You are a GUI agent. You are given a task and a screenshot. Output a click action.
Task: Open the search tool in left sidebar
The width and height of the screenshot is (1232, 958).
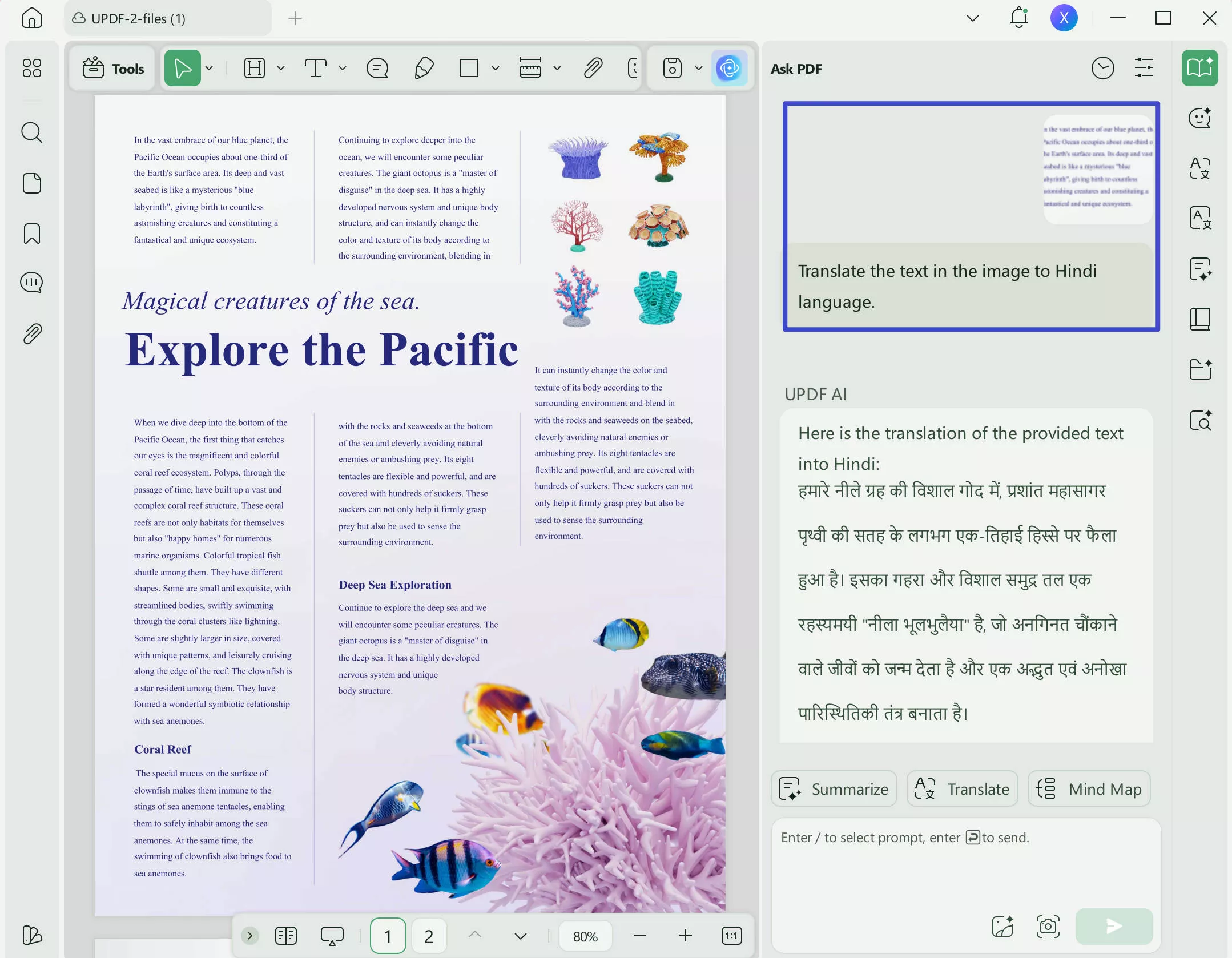(x=31, y=132)
